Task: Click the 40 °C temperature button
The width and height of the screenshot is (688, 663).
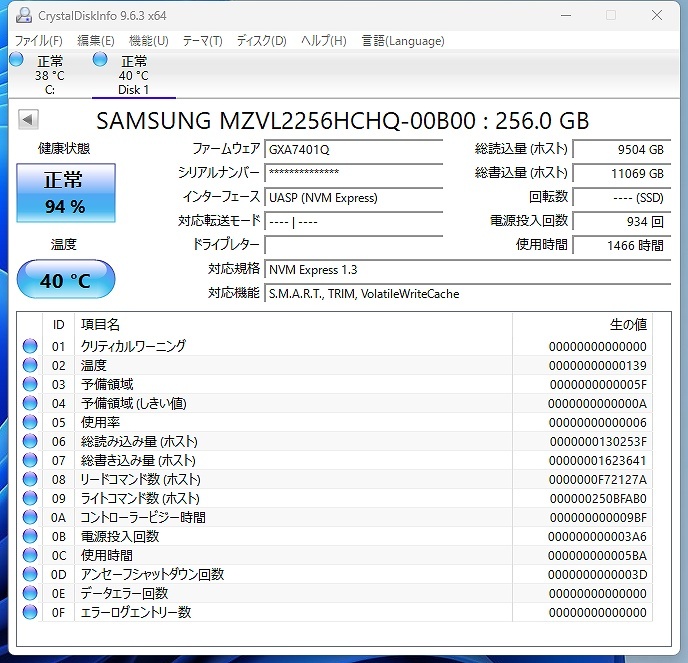Action: [x=66, y=280]
